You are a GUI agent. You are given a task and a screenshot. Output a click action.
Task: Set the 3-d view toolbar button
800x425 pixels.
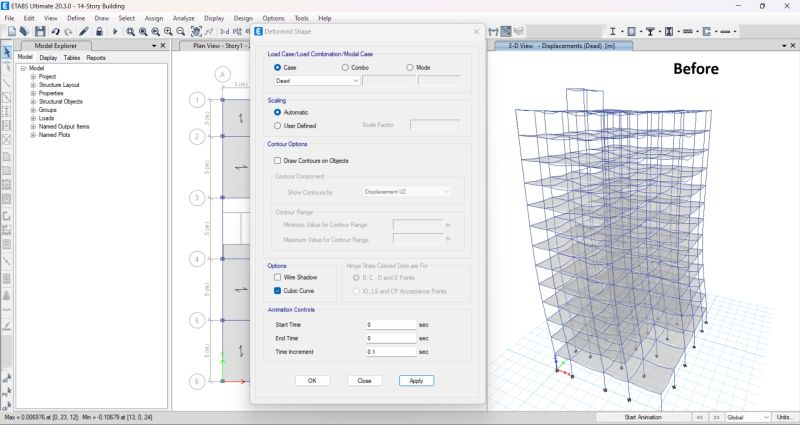224,32
